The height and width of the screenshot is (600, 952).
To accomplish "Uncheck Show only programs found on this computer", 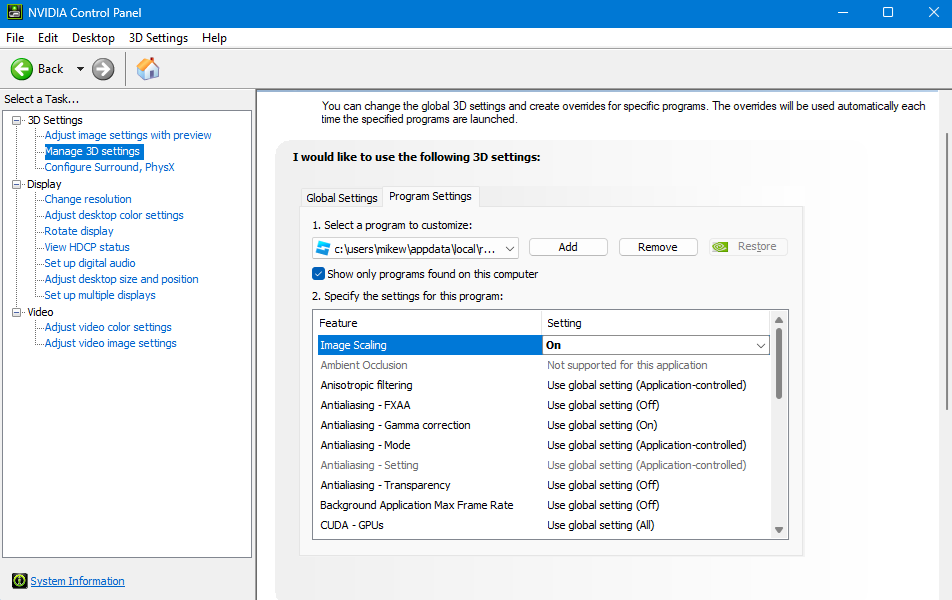I will coord(318,273).
